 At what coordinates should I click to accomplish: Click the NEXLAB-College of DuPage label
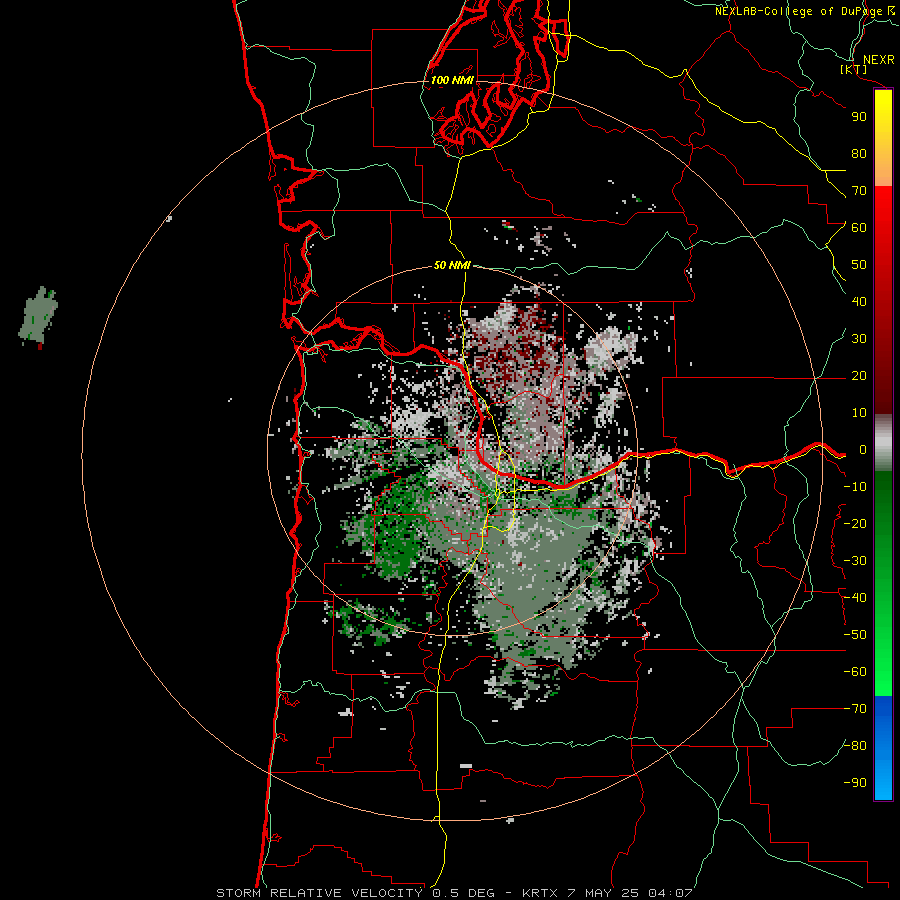tap(799, 11)
